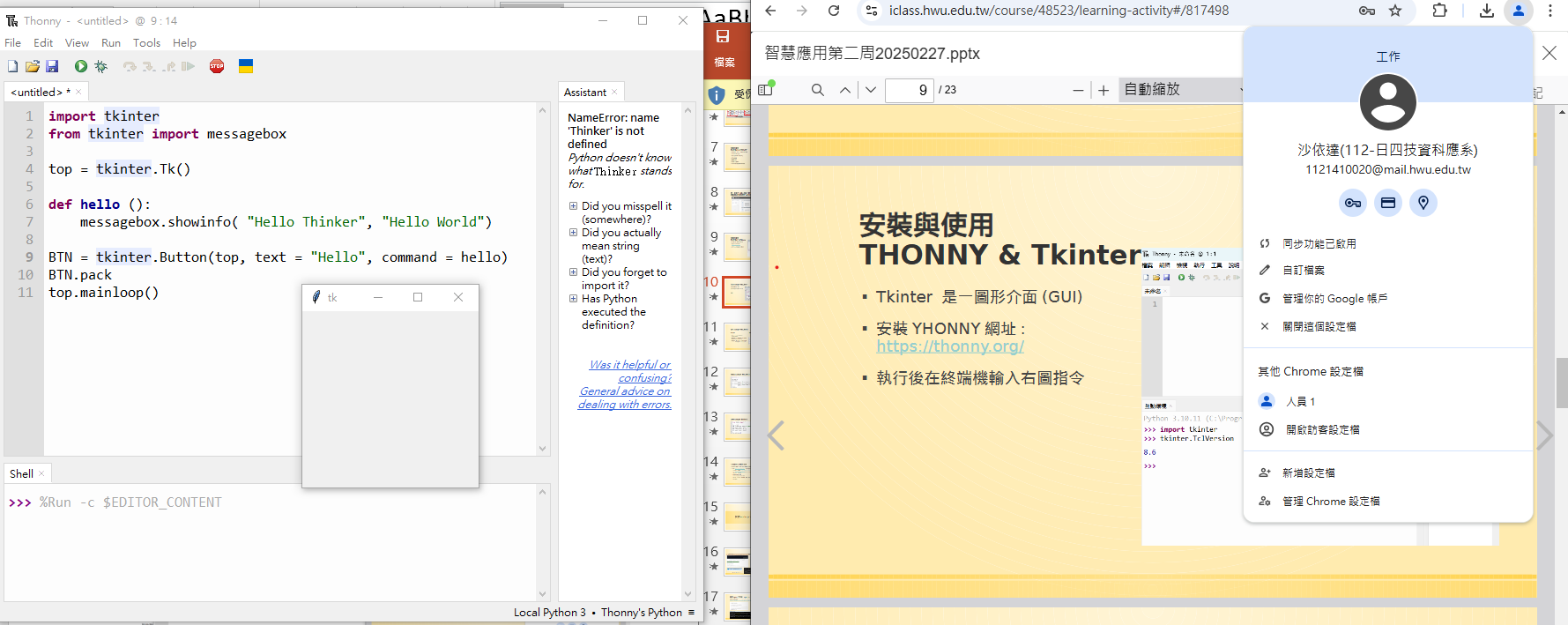Select the page 11 thumbnail in sidebar

point(737,338)
